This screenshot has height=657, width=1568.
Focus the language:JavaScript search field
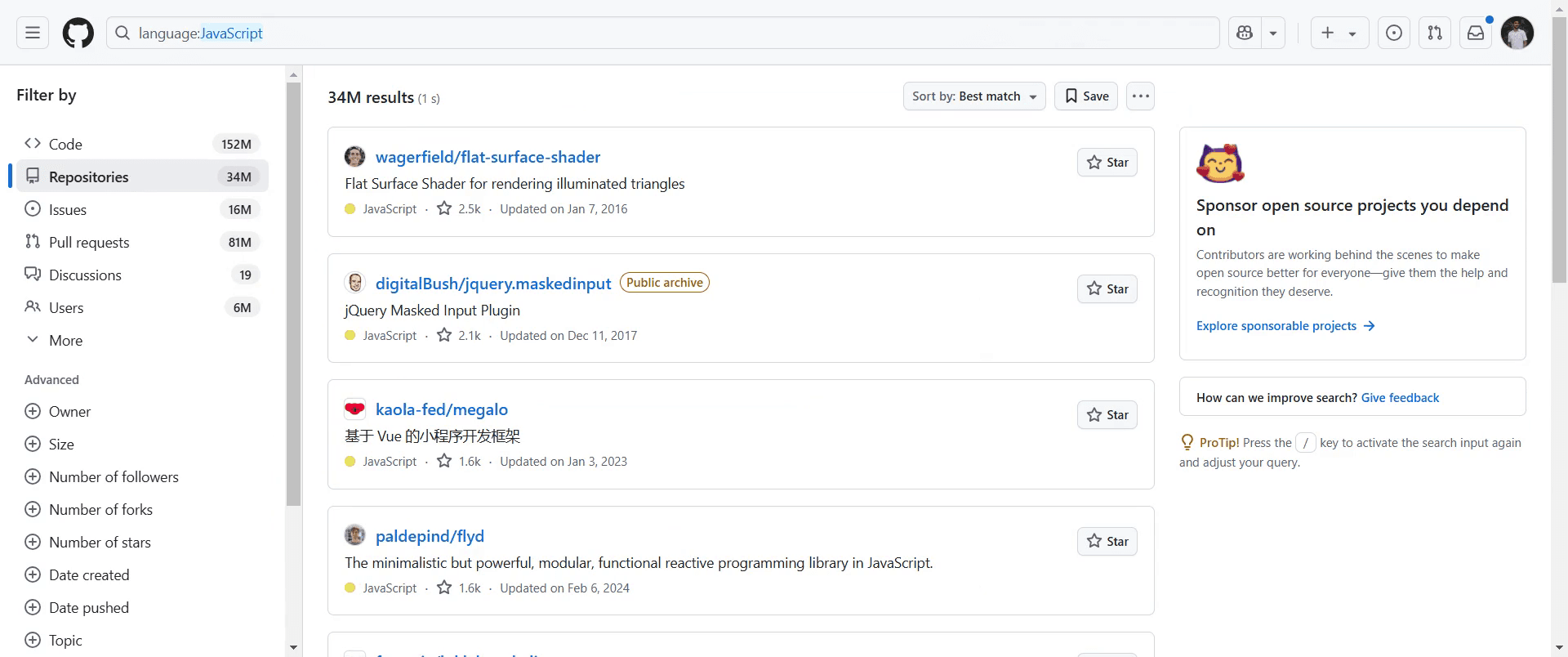(x=662, y=33)
